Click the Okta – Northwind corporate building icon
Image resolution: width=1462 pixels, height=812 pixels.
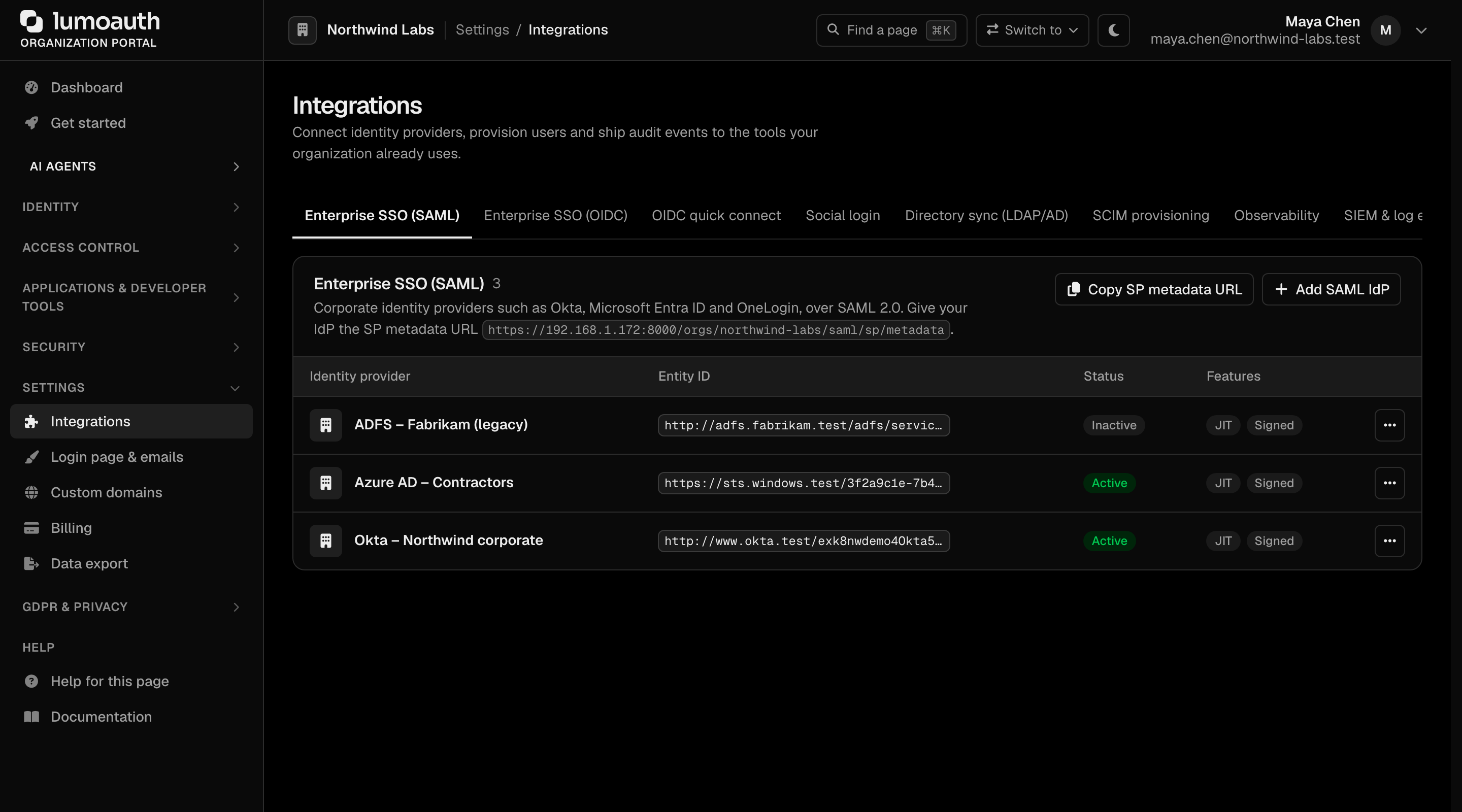pos(326,541)
